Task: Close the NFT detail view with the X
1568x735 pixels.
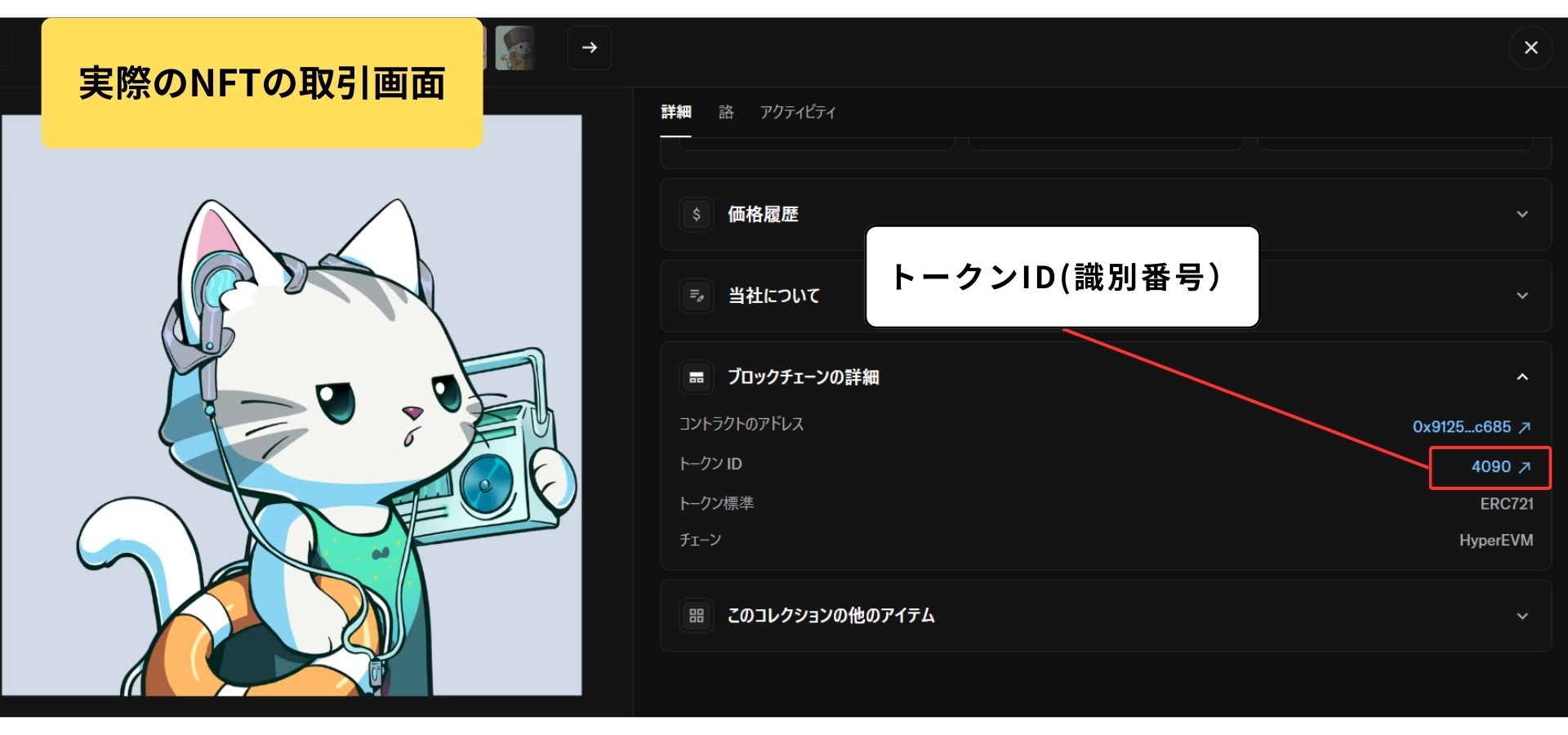Action: [x=1530, y=47]
